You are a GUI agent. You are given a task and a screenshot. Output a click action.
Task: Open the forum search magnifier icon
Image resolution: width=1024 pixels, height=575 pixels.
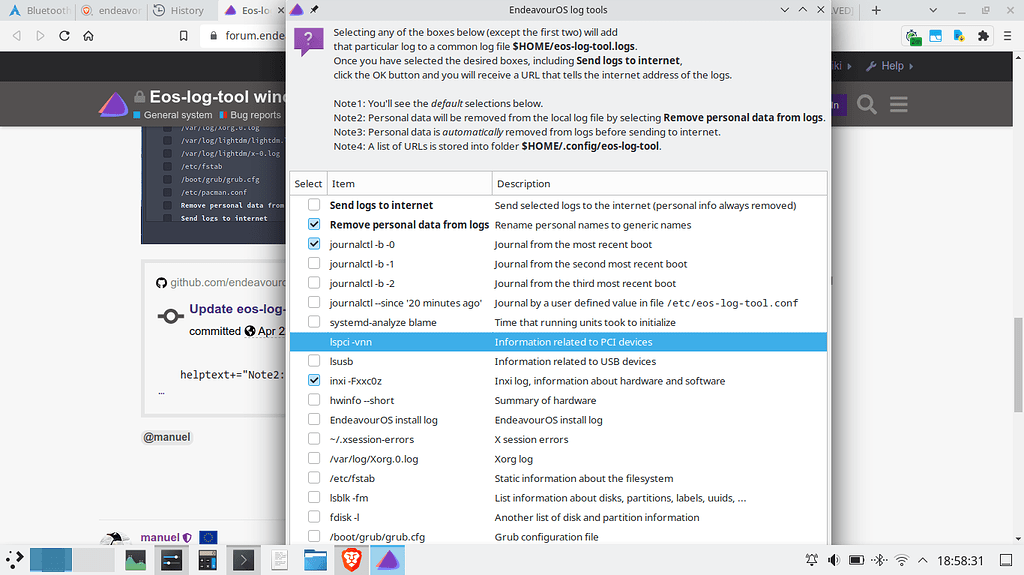(x=867, y=104)
